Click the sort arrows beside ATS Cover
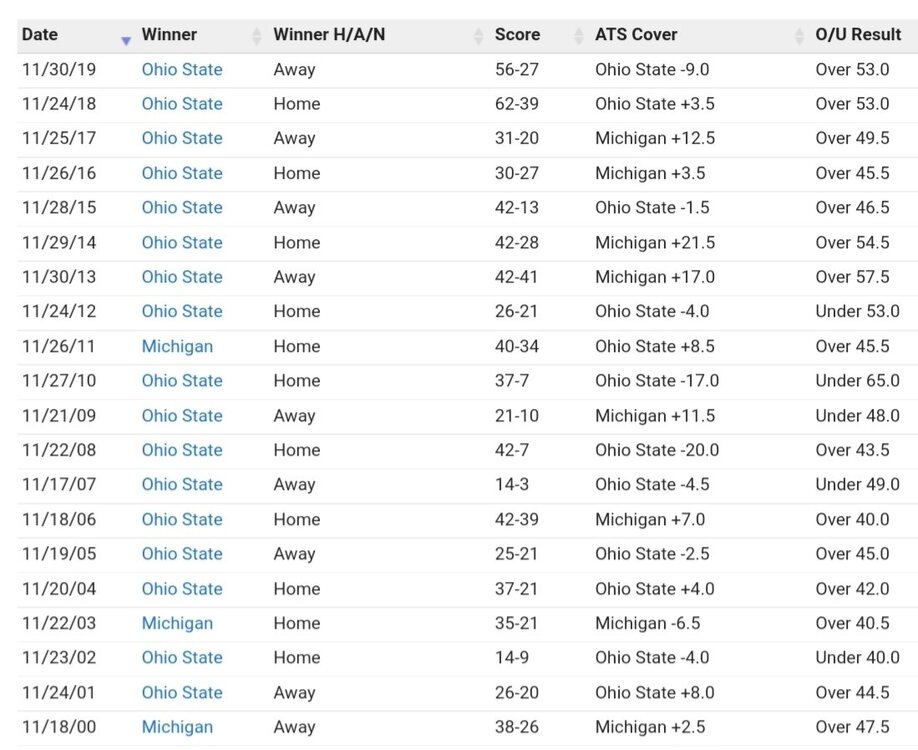 [799, 36]
